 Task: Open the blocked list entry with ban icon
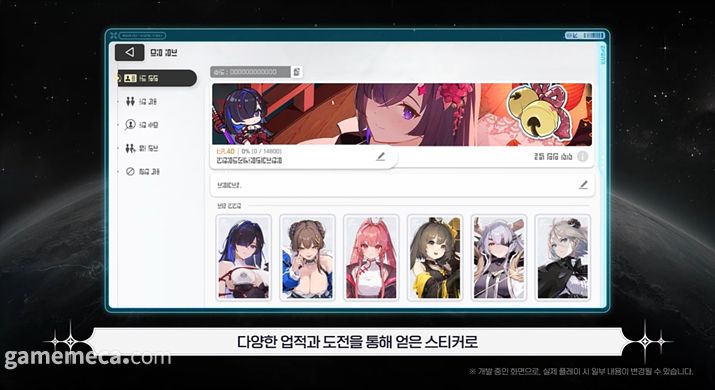(142, 172)
